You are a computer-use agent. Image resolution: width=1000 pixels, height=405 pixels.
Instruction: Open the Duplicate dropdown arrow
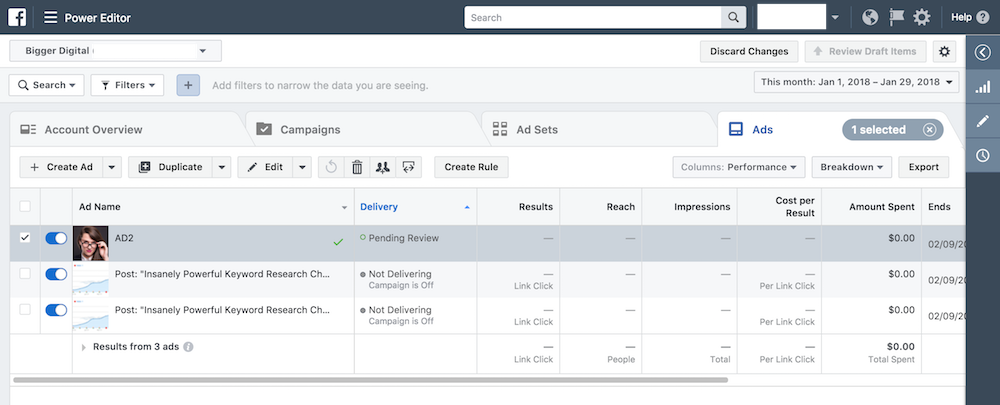[x=221, y=167]
